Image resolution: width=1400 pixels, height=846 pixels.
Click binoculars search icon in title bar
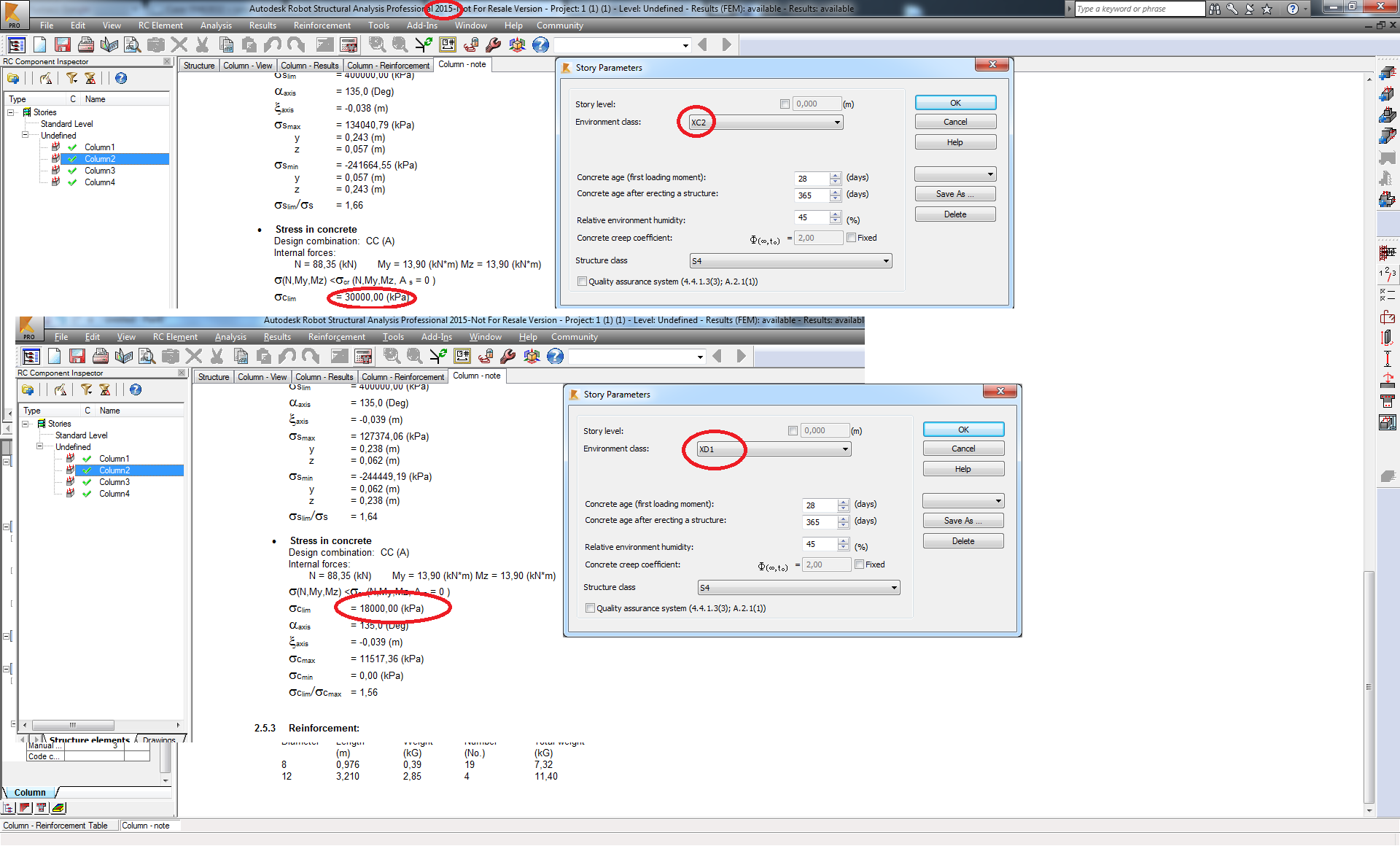click(1214, 9)
